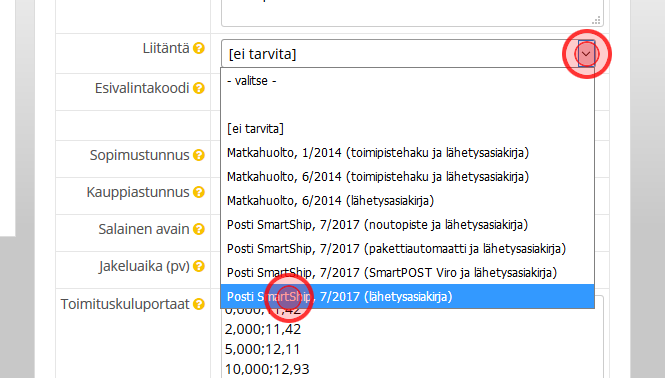Click the Liitäntä field label
Viewport: 665px width, 378px height.
(166, 48)
